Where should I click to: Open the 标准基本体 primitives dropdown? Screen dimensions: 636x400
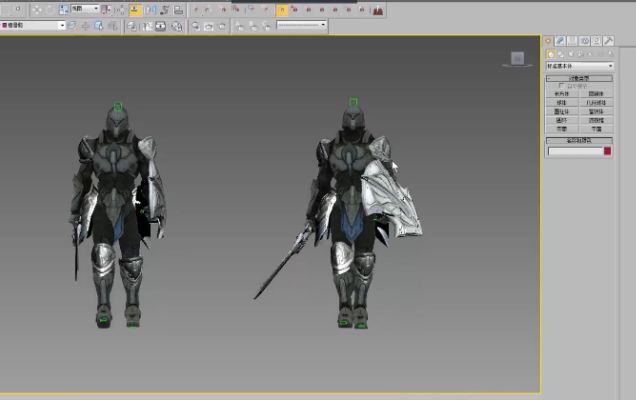[579, 66]
